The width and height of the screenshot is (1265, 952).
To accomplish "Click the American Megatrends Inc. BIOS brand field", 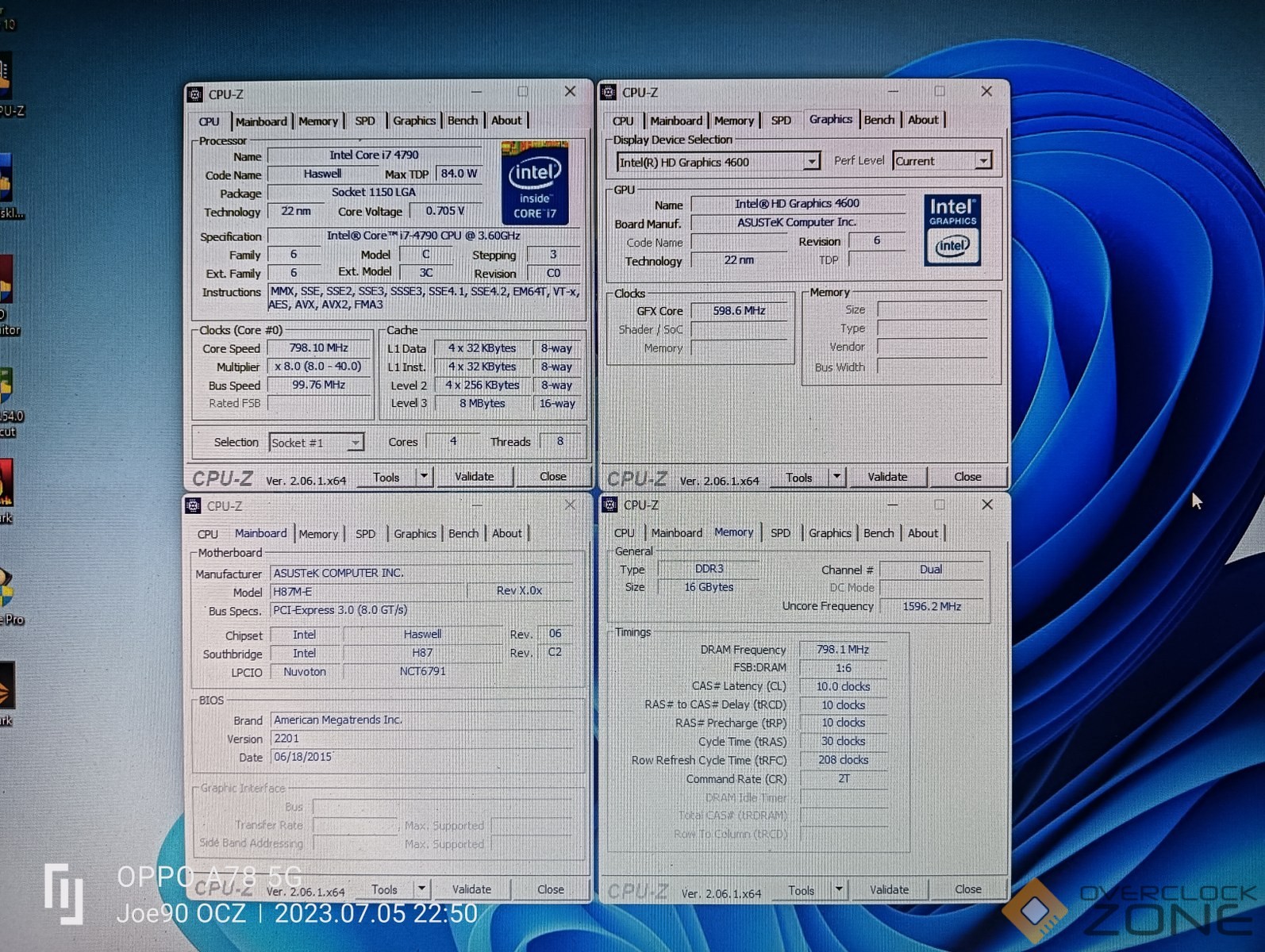I will click(x=421, y=720).
